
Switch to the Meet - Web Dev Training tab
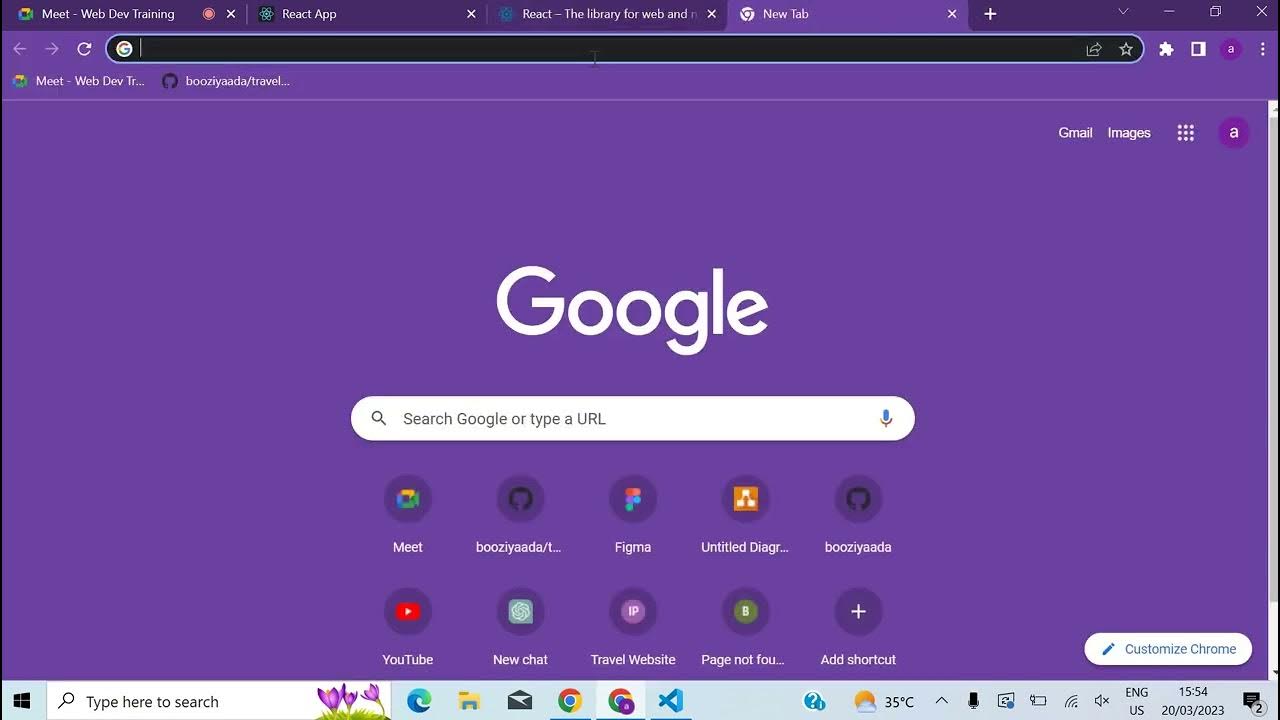(125, 14)
